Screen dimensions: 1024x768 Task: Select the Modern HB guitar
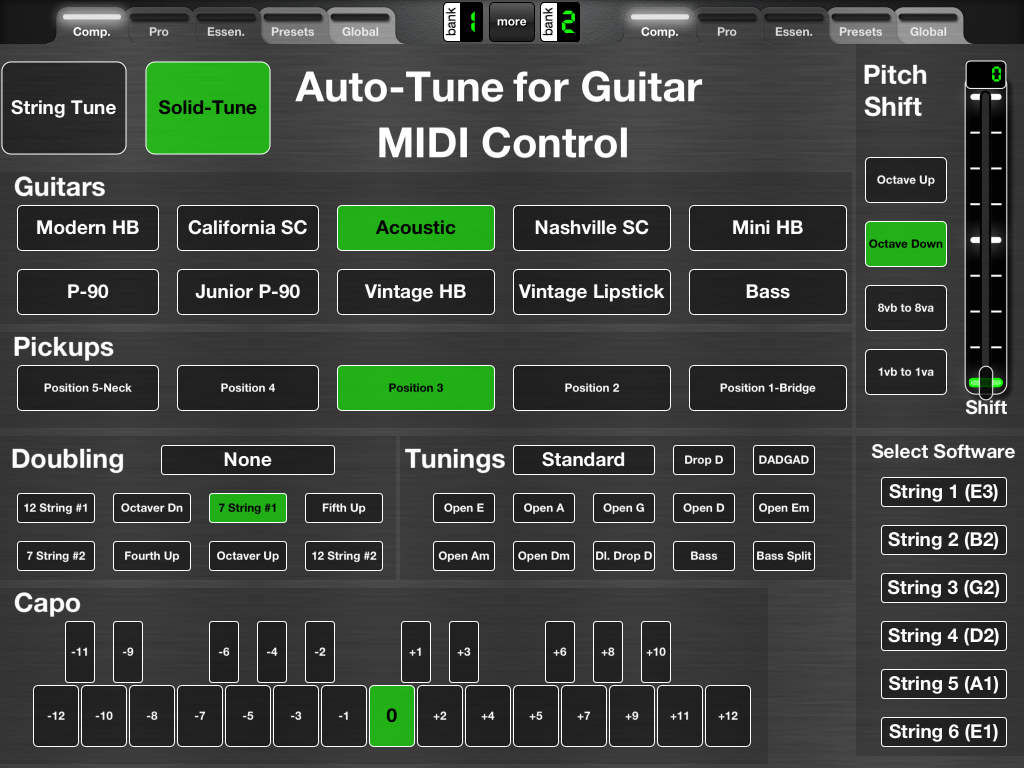tap(88, 228)
